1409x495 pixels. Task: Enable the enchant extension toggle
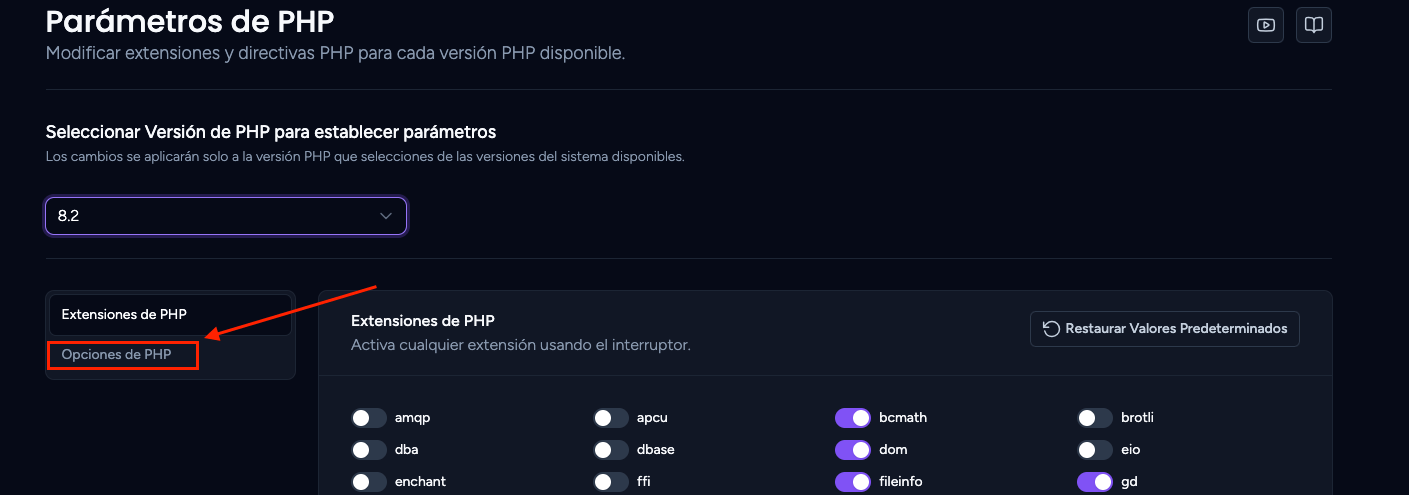[x=369, y=482]
